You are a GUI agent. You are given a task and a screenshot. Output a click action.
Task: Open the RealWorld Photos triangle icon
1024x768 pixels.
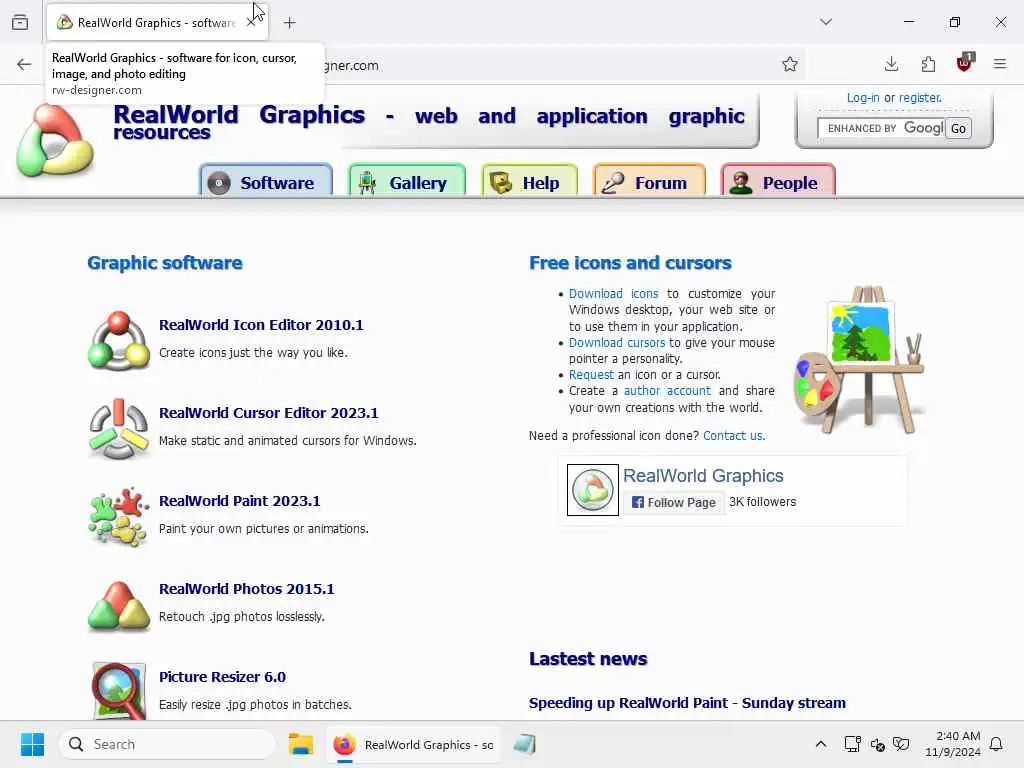coord(119,605)
